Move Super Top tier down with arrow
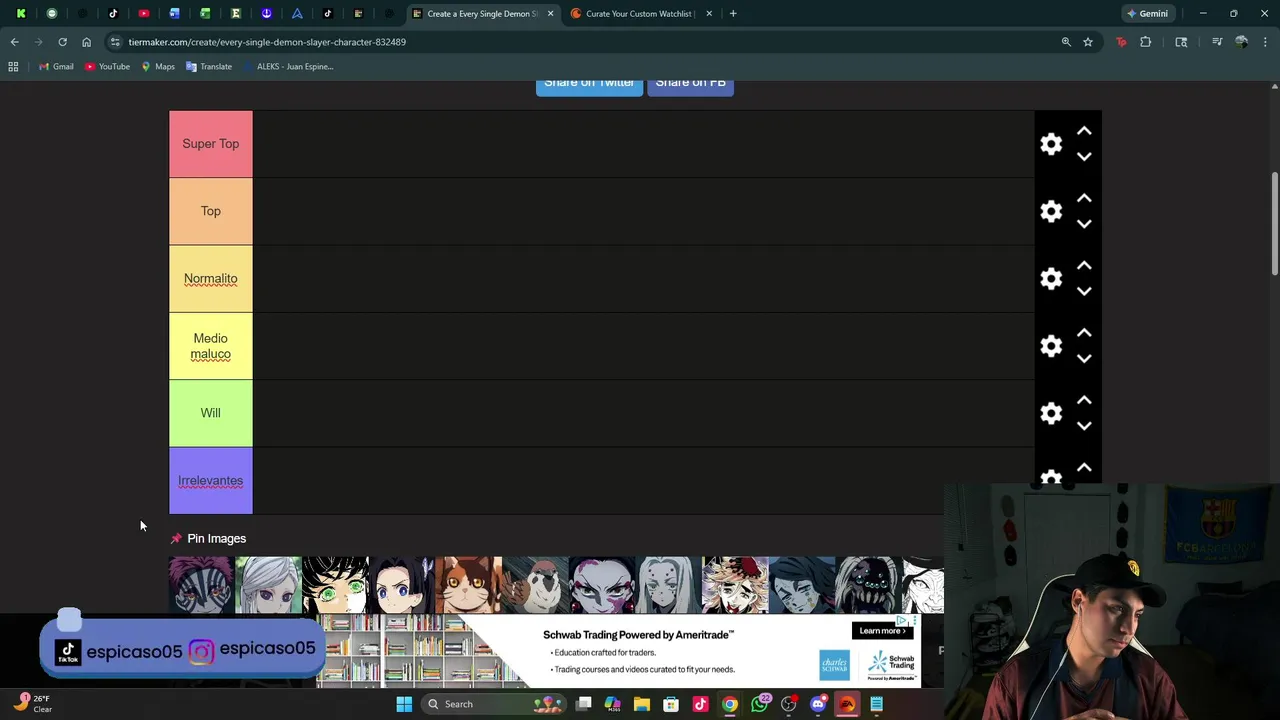This screenshot has height=720, width=1280. point(1084,157)
